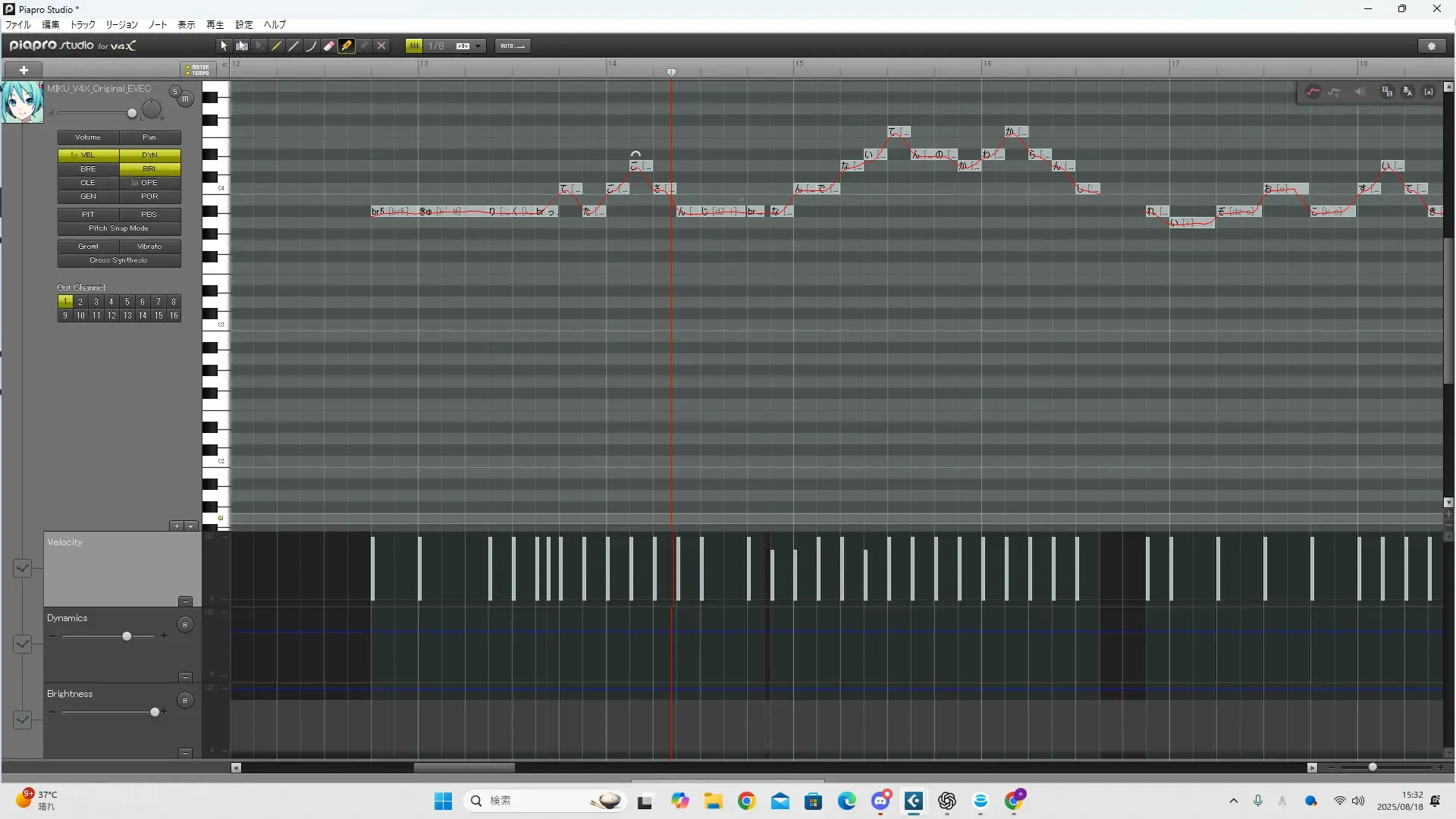Select the curve line tool
This screenshot has width=1456, height=819.
[312, 46]
